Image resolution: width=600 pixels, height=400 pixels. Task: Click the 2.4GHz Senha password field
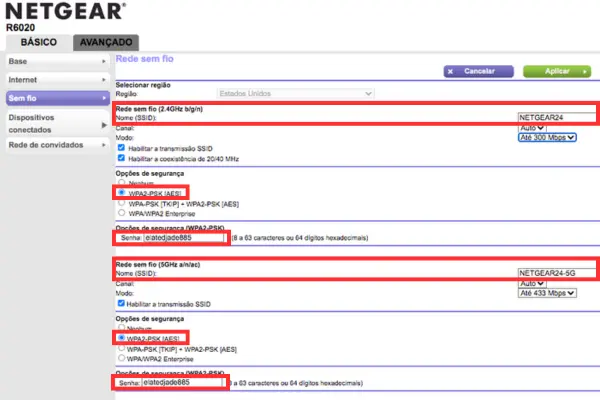coord(185,238)
